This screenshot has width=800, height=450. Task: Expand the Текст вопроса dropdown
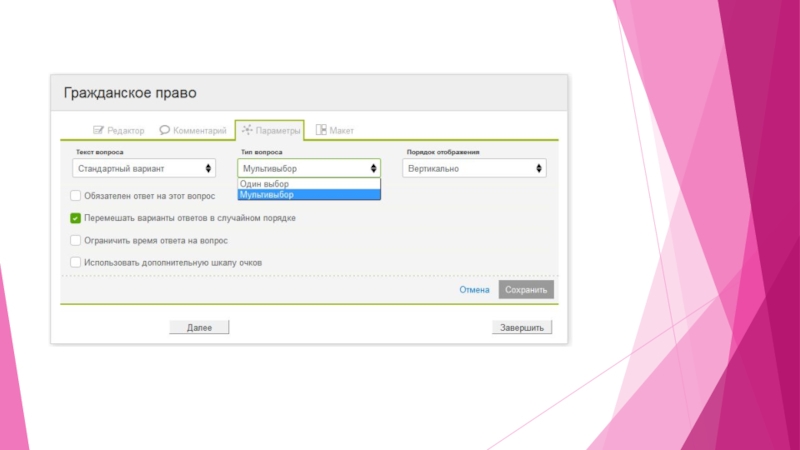(x=144, y=168)
